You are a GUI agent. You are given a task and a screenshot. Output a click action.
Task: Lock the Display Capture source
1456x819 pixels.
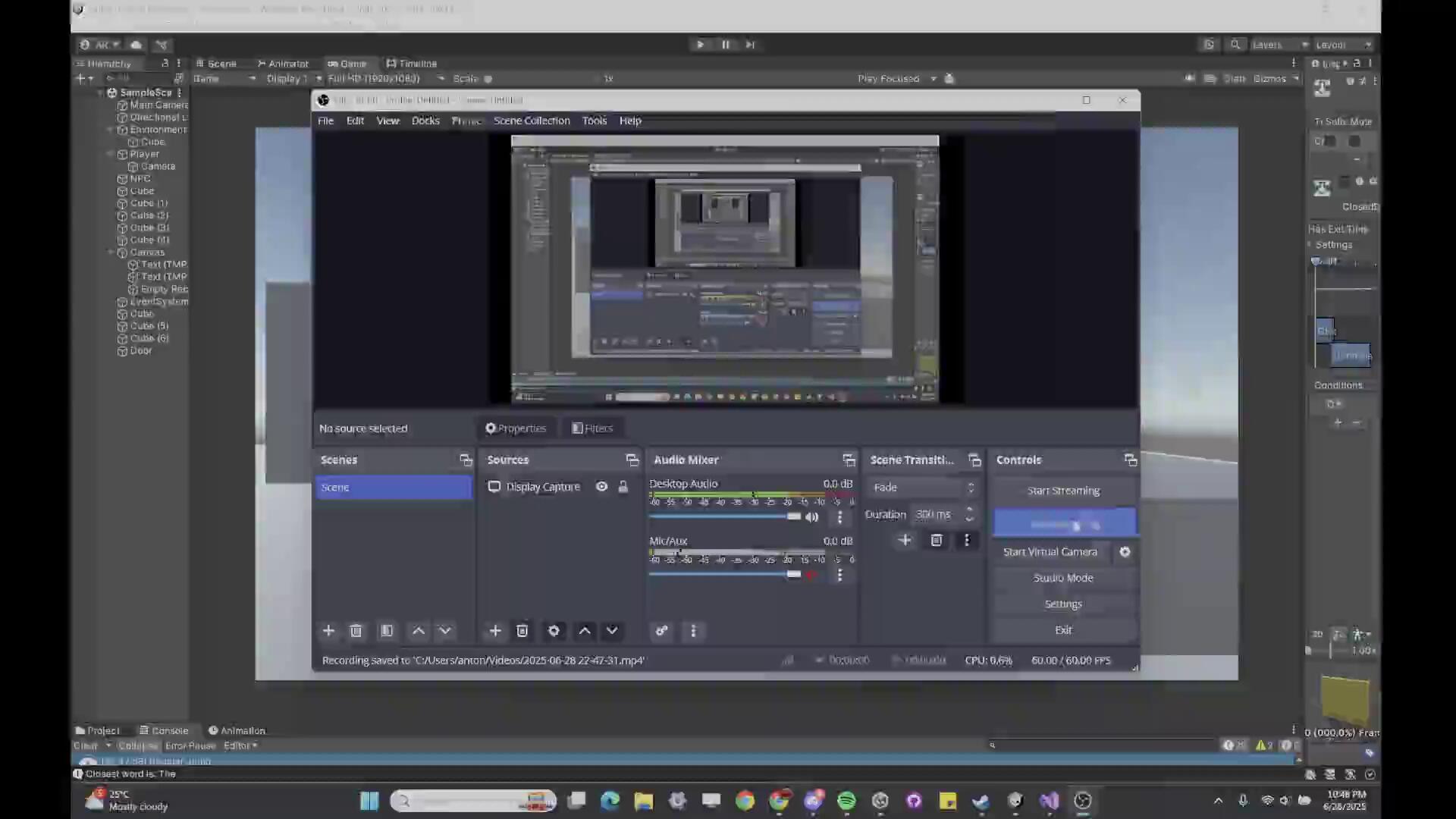pos(623,486)
